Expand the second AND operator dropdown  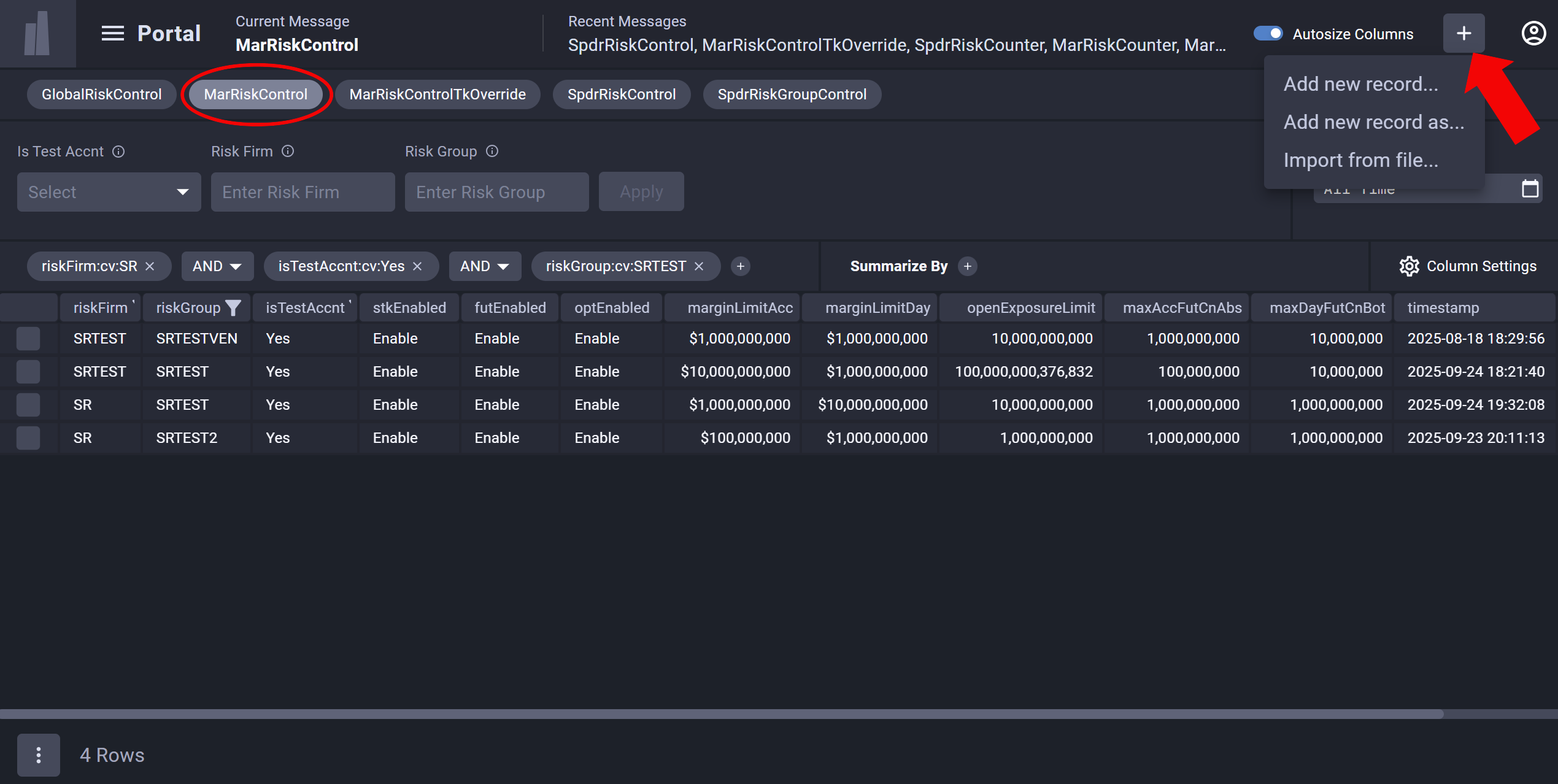coord(485,266)
